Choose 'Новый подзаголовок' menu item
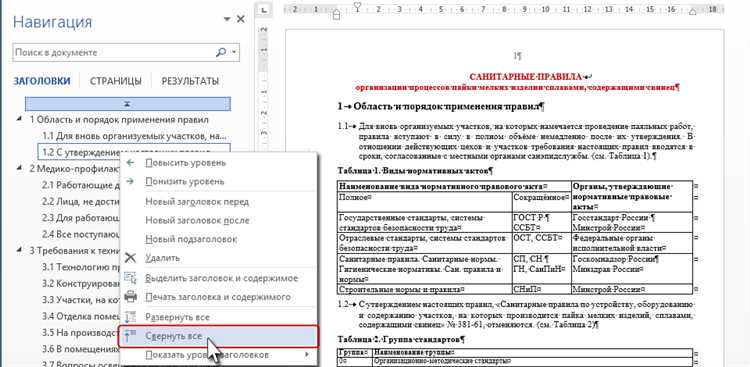 point(219,239)
